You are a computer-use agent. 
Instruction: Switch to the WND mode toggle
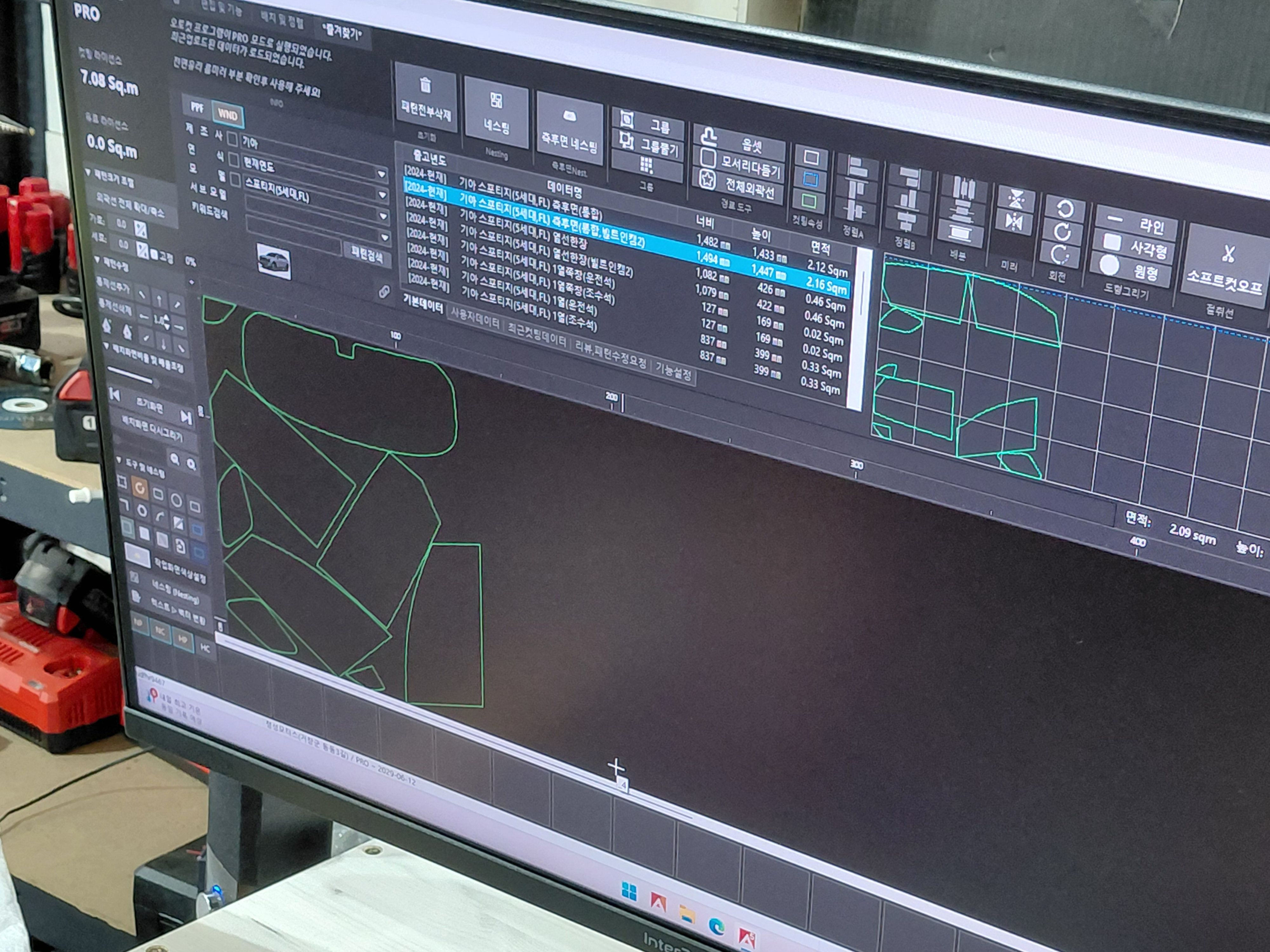227,115
